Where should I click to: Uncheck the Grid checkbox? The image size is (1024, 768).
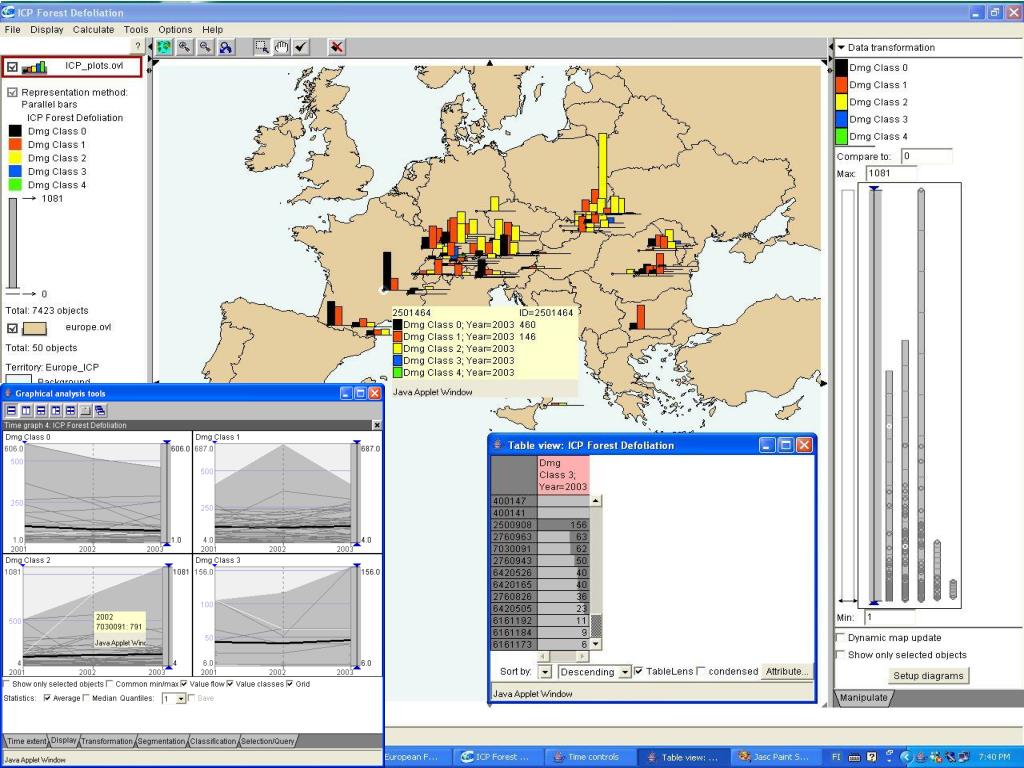(x=289, y=684)
